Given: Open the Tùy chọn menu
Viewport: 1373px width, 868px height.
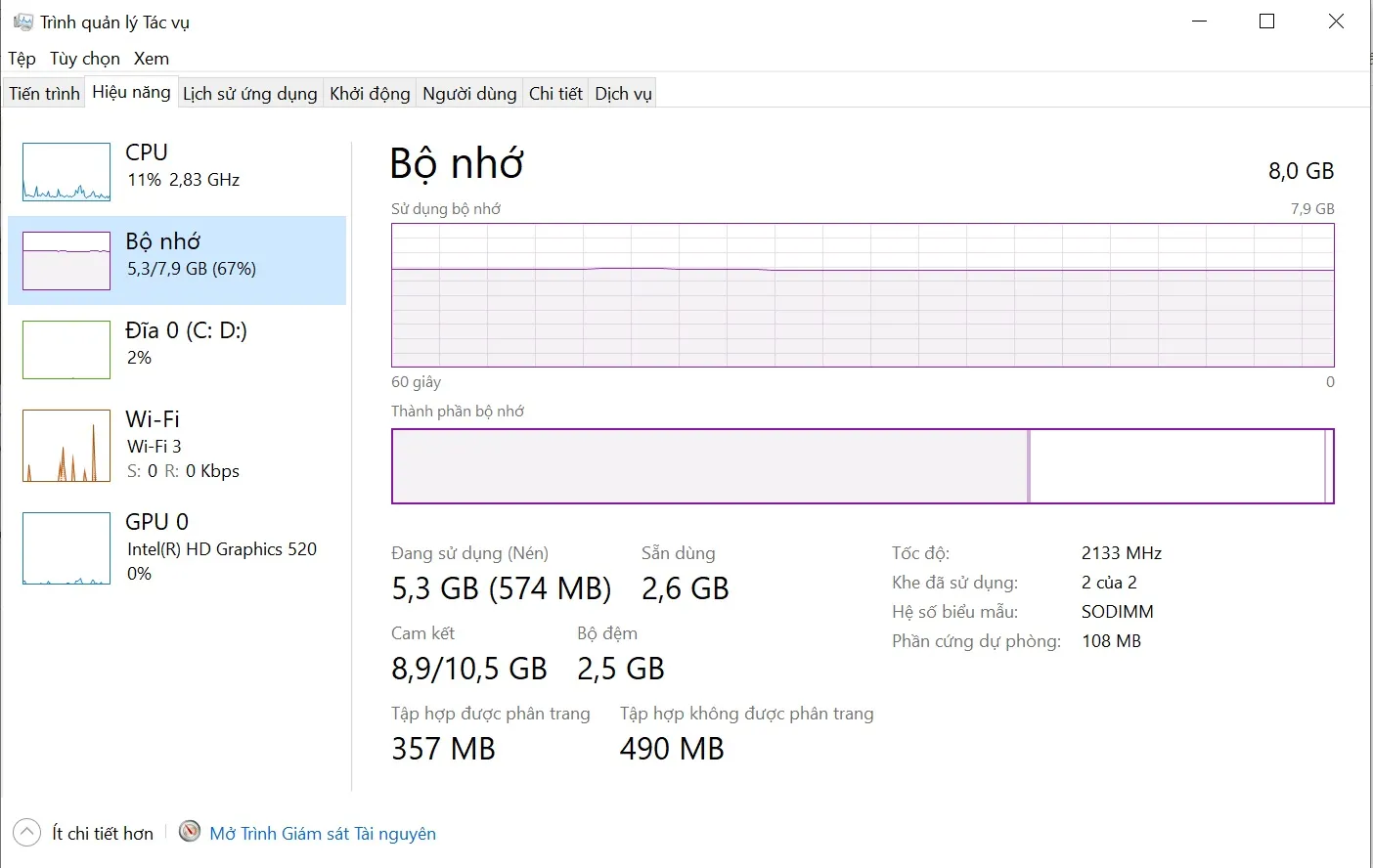Looking at the screenshot, I should [85, 59].
